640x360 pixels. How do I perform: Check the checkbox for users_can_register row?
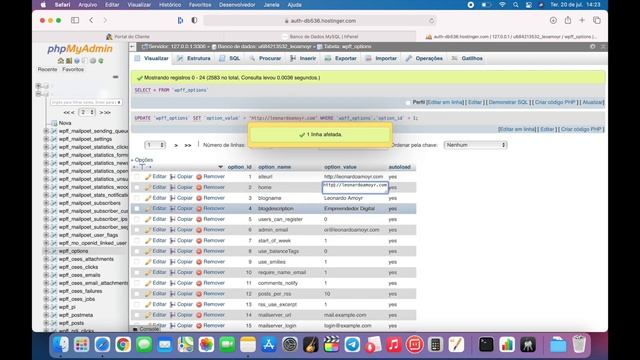click(137, 219)
